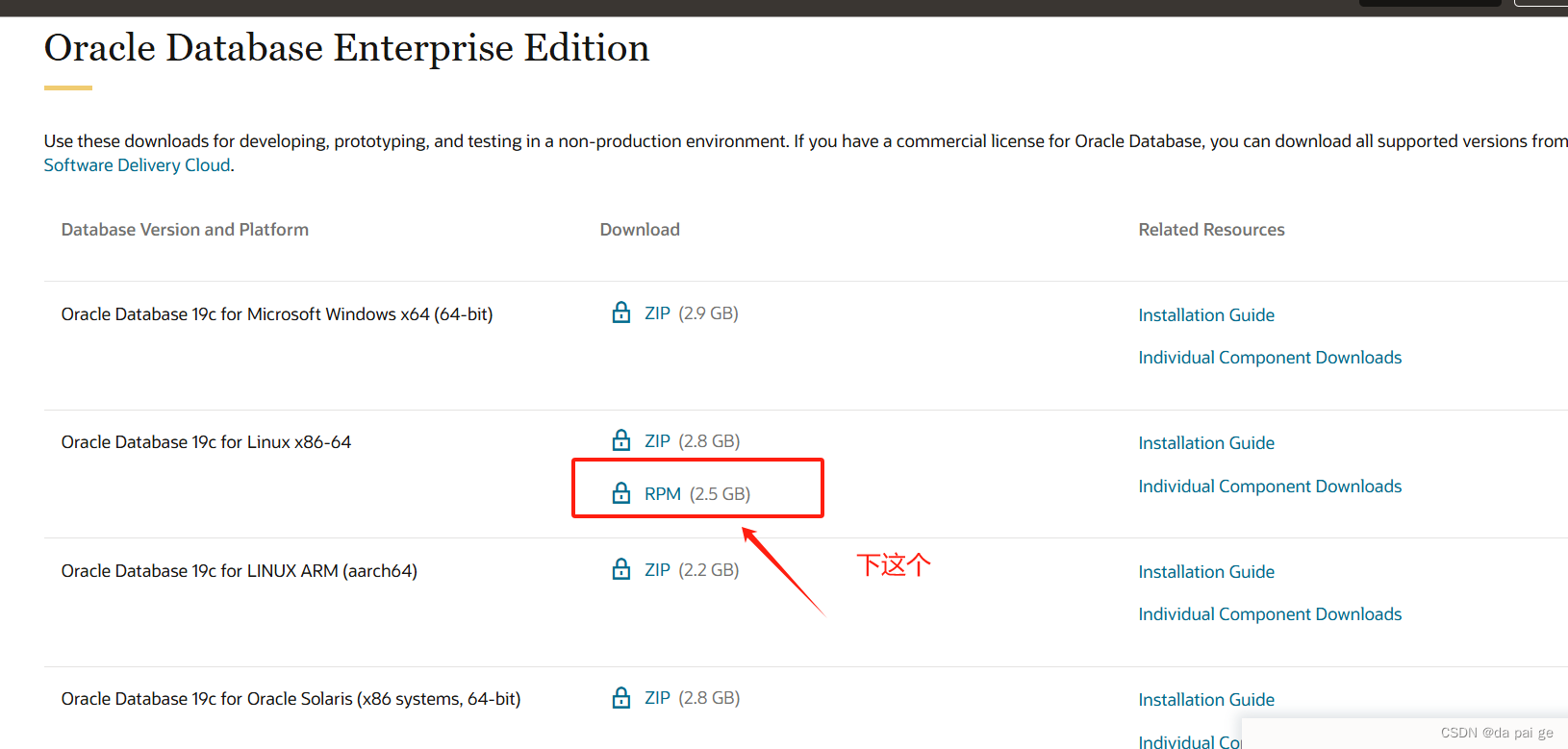Select Oracle Database 19c for Oracle Solaris text
This screenshot has width=1568, height=749.
tap(291, 699)
